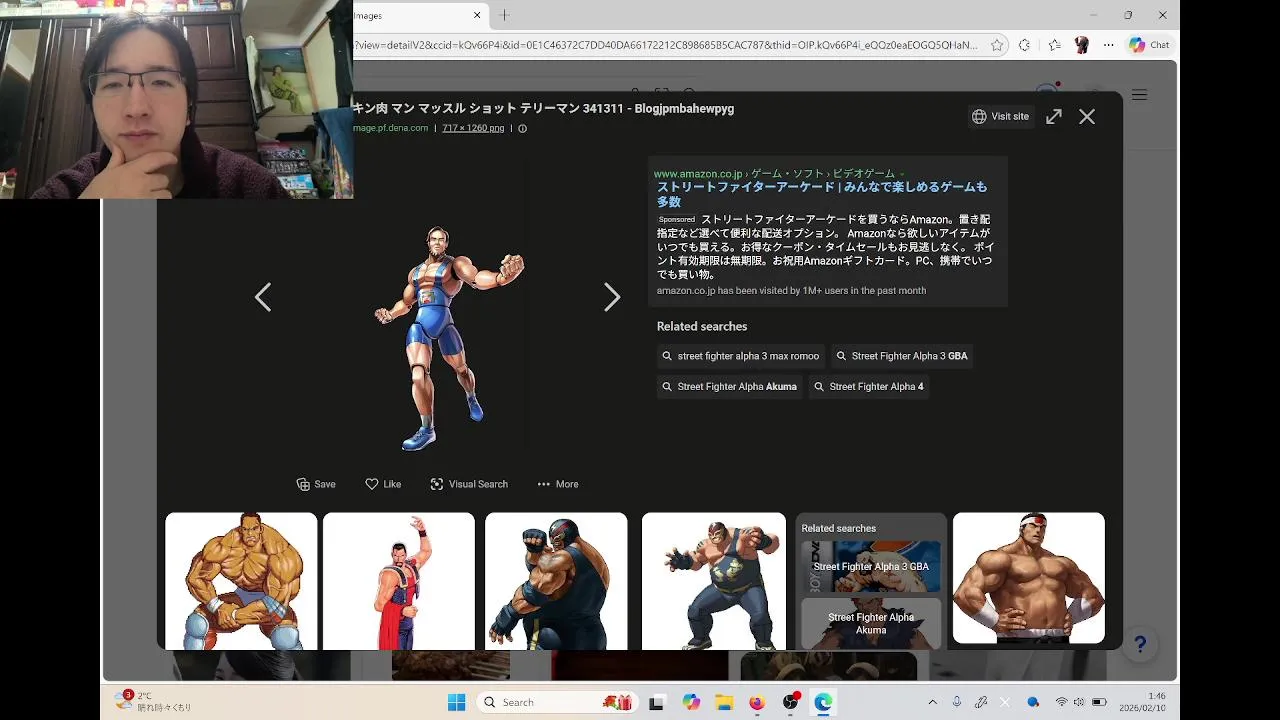The width and height of the screenshot is (1280, 720).
Task: Open Copilot Chat in the toolbar
Action: (1149, 45)
